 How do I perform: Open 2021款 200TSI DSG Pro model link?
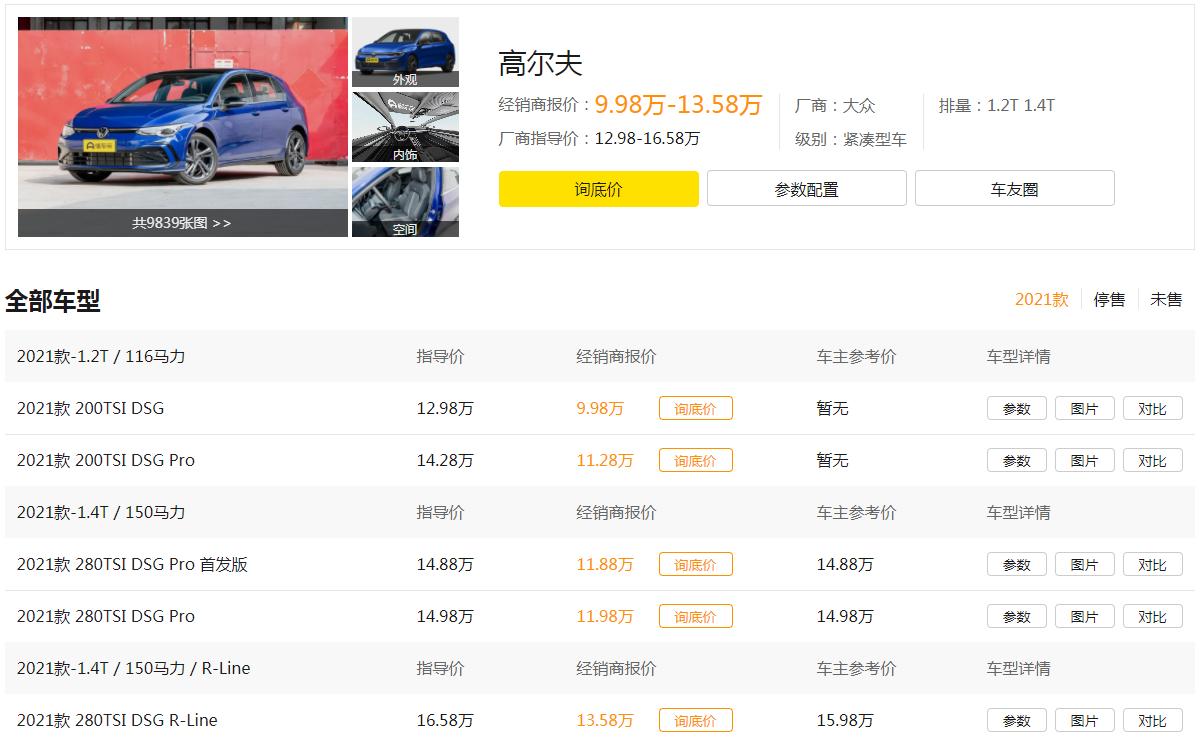tap(106, 460)
